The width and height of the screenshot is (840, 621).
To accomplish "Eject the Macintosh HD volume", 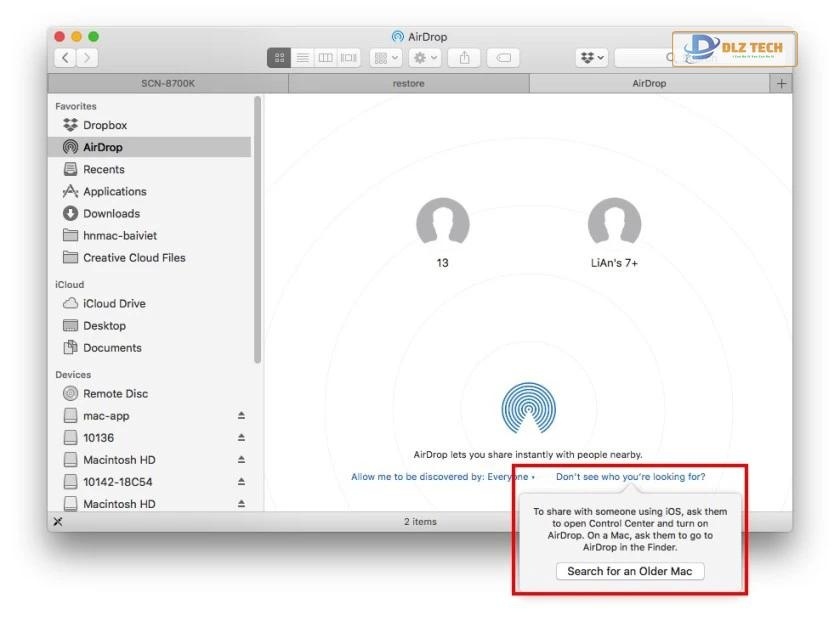I will click(x=240, y=459).
